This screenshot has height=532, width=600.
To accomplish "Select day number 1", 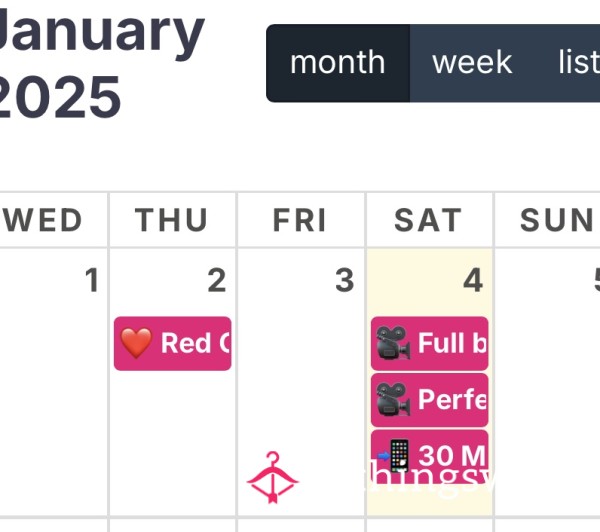I will point(92,281).
